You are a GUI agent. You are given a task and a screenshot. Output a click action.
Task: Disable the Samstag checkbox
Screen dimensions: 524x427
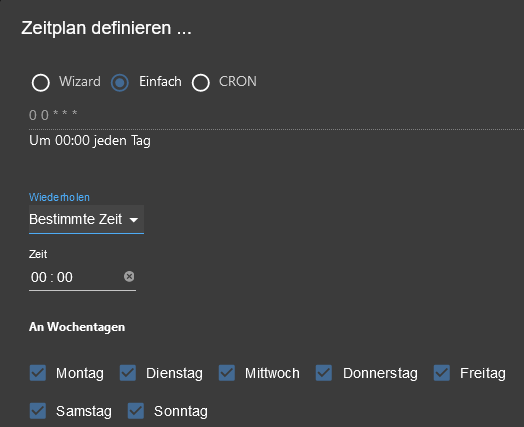tap(38, 411)
